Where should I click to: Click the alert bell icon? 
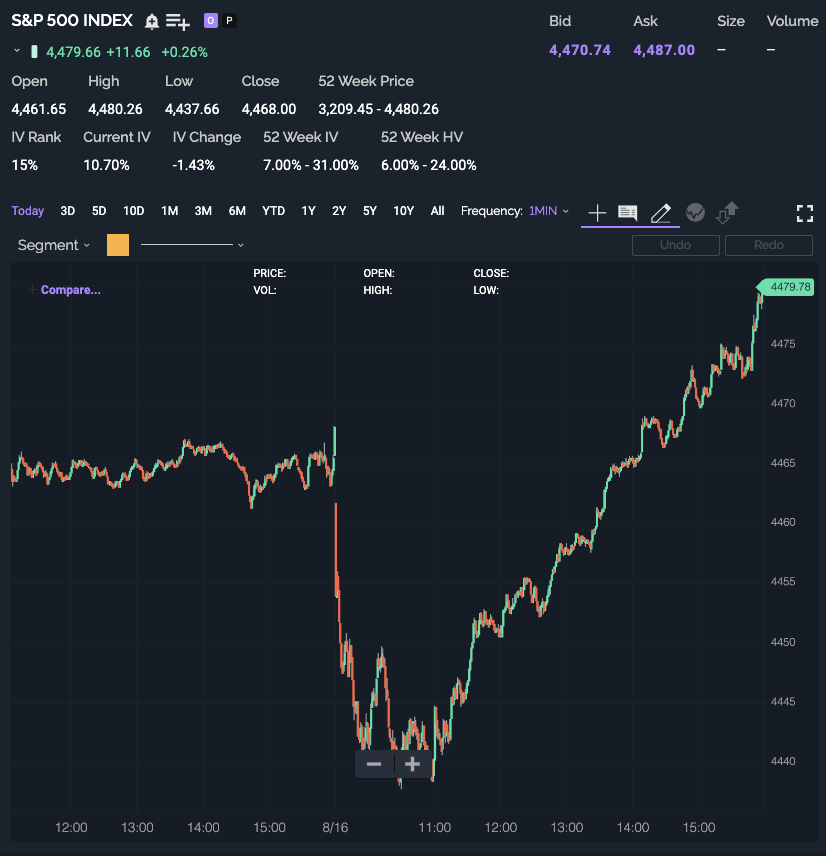point(151,21)
